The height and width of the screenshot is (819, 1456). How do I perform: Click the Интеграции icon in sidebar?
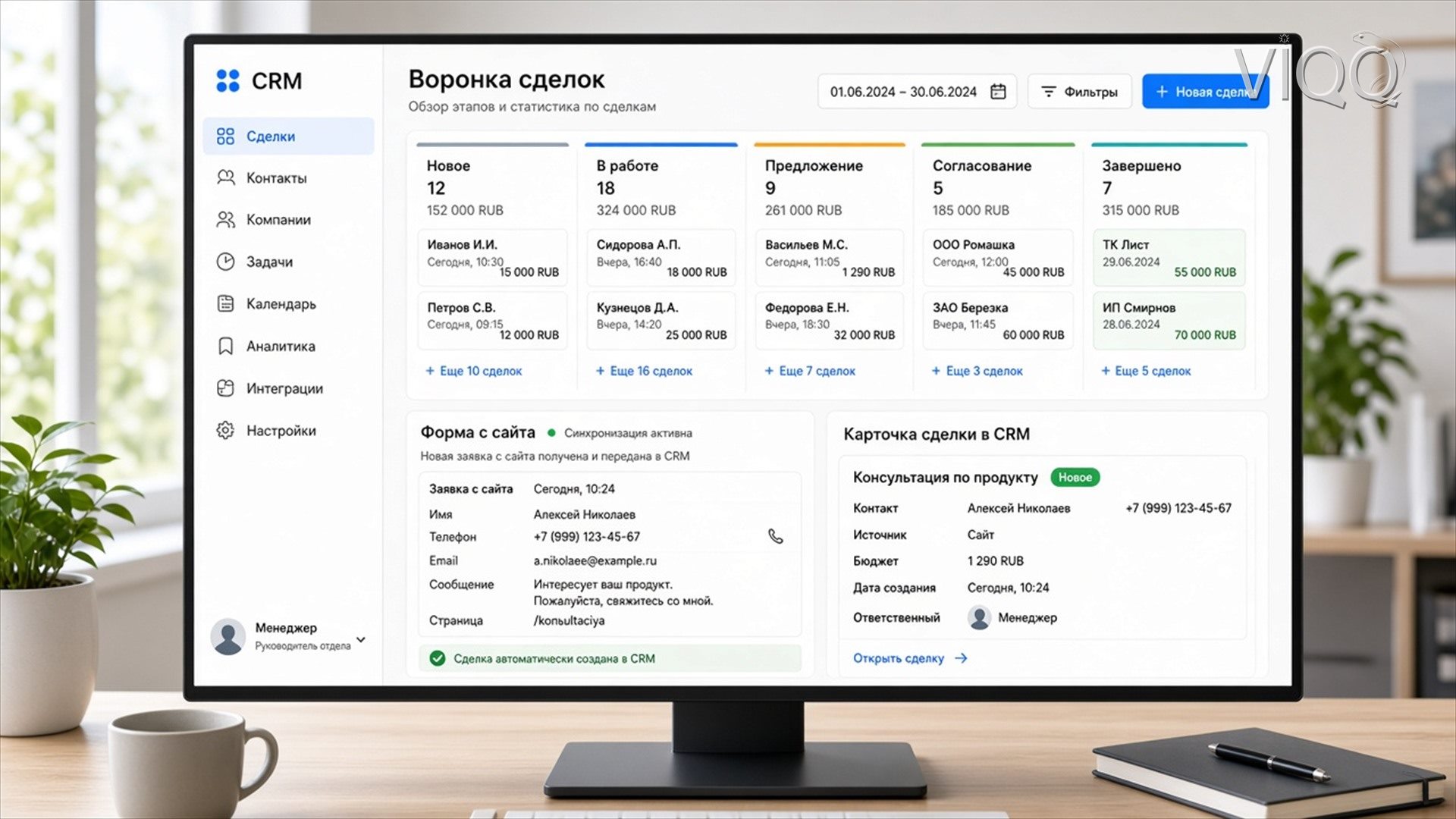[225, 388]
